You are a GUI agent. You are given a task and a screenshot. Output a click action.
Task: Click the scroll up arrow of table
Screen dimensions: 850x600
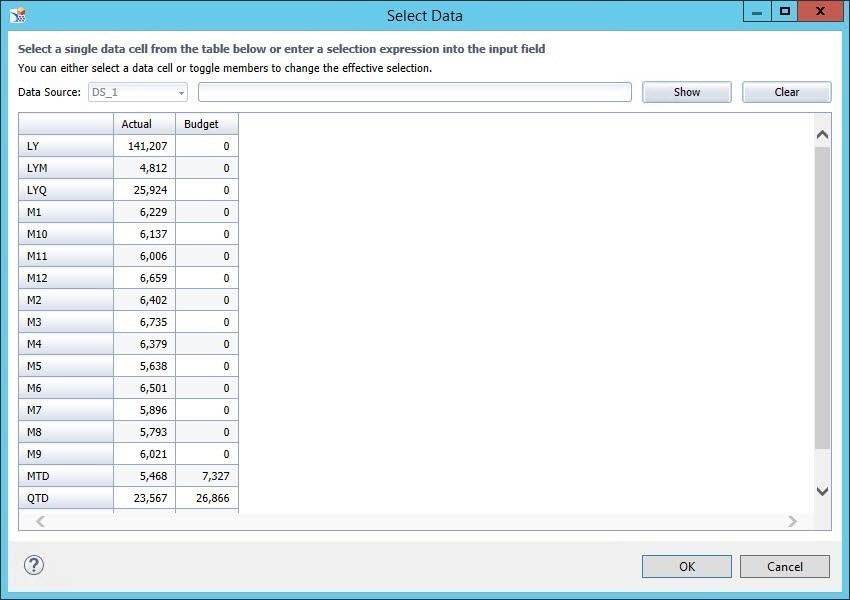pyautogui.click(x=822, y=134)
